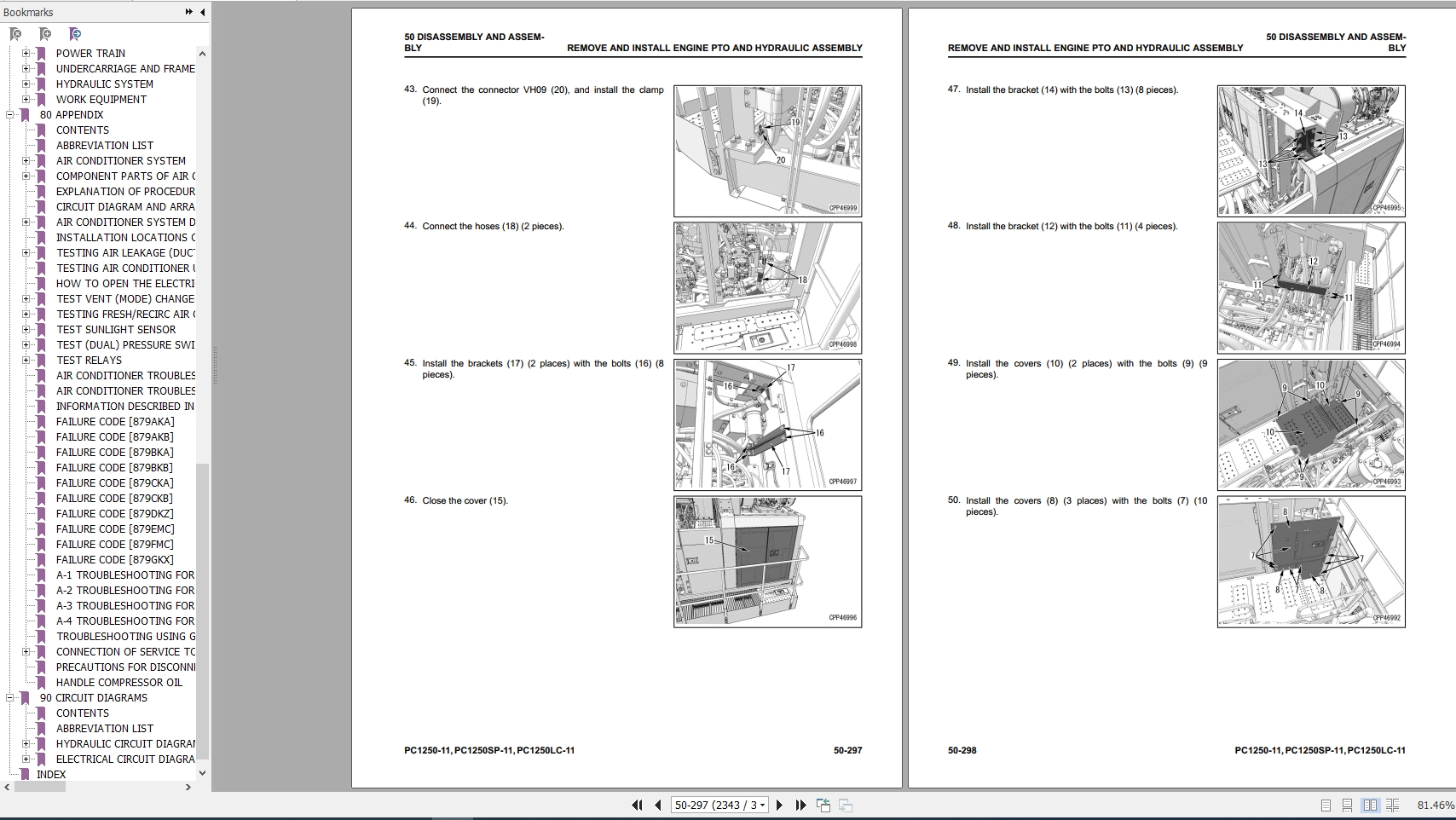
Task: Click the page number input field
Action: [x=714, y=805]
